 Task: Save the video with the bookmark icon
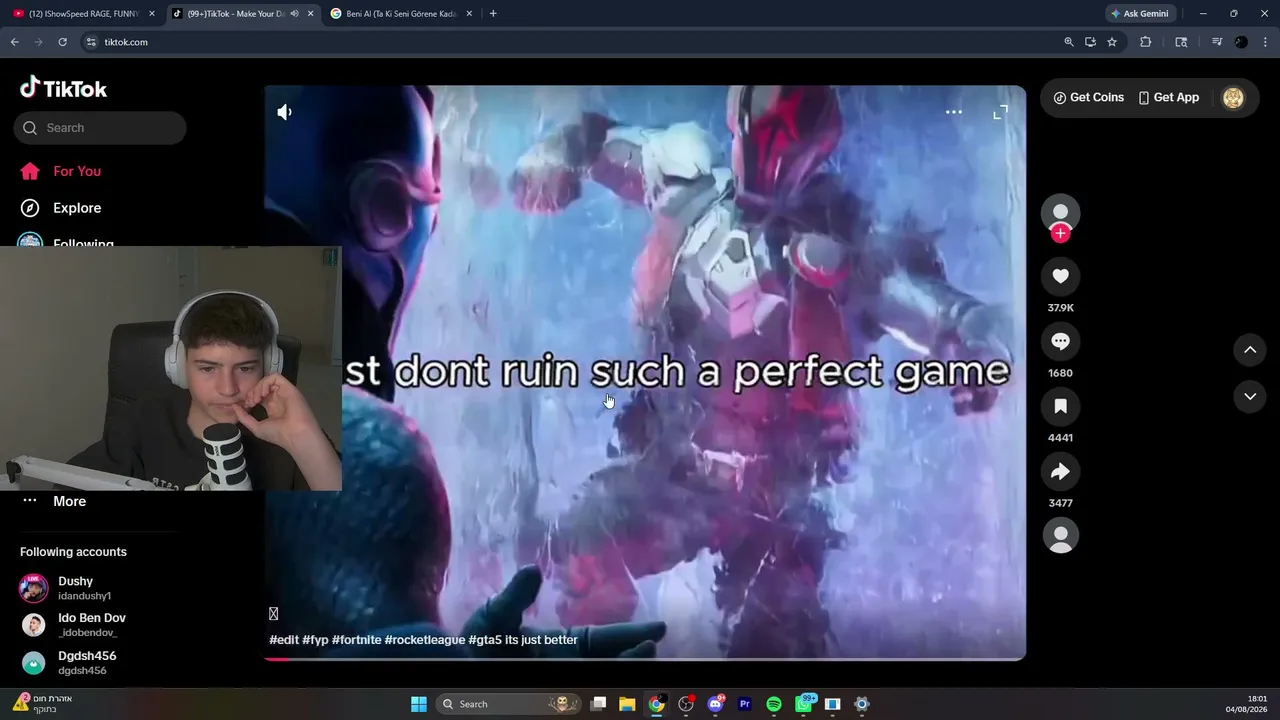click(1061, 406)
